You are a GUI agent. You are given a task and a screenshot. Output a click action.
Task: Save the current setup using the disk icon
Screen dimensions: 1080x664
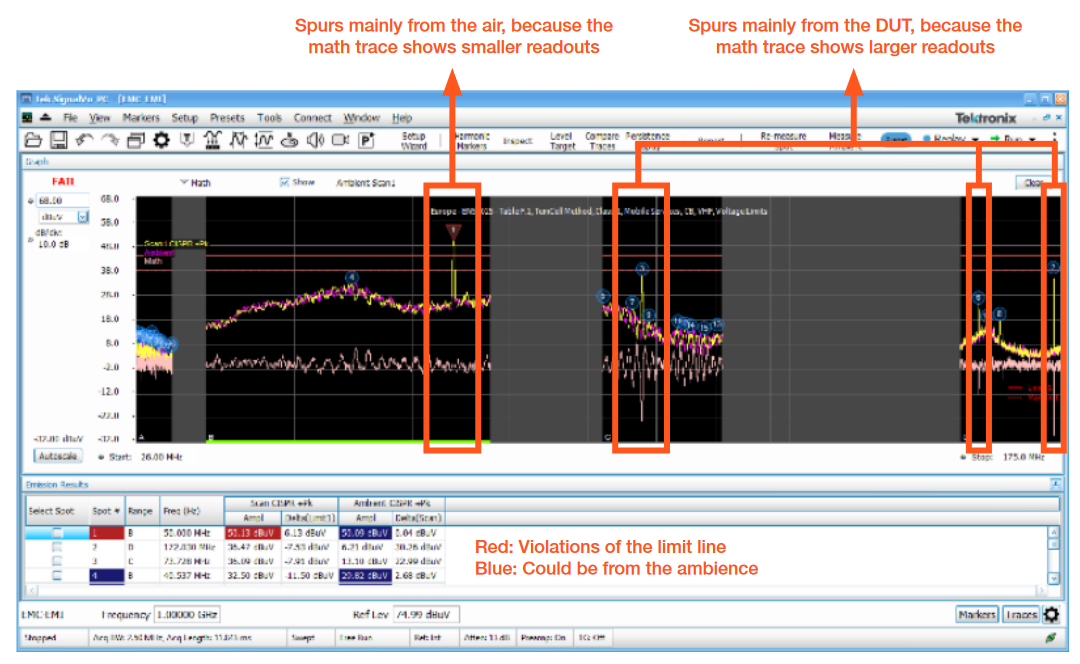[58, 140]
